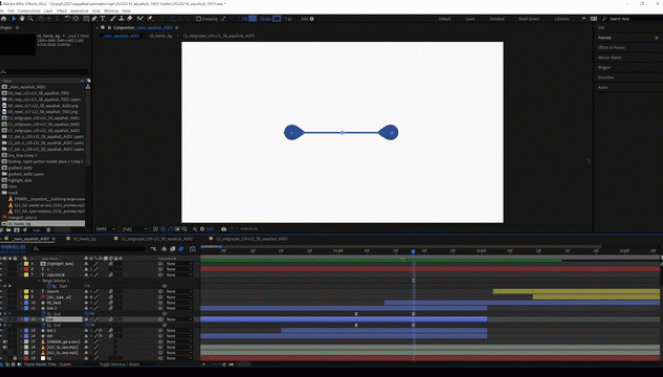Click the new folder icon in Project panel
This screenshot has height=377, width=663.
(x=8, y=230)
